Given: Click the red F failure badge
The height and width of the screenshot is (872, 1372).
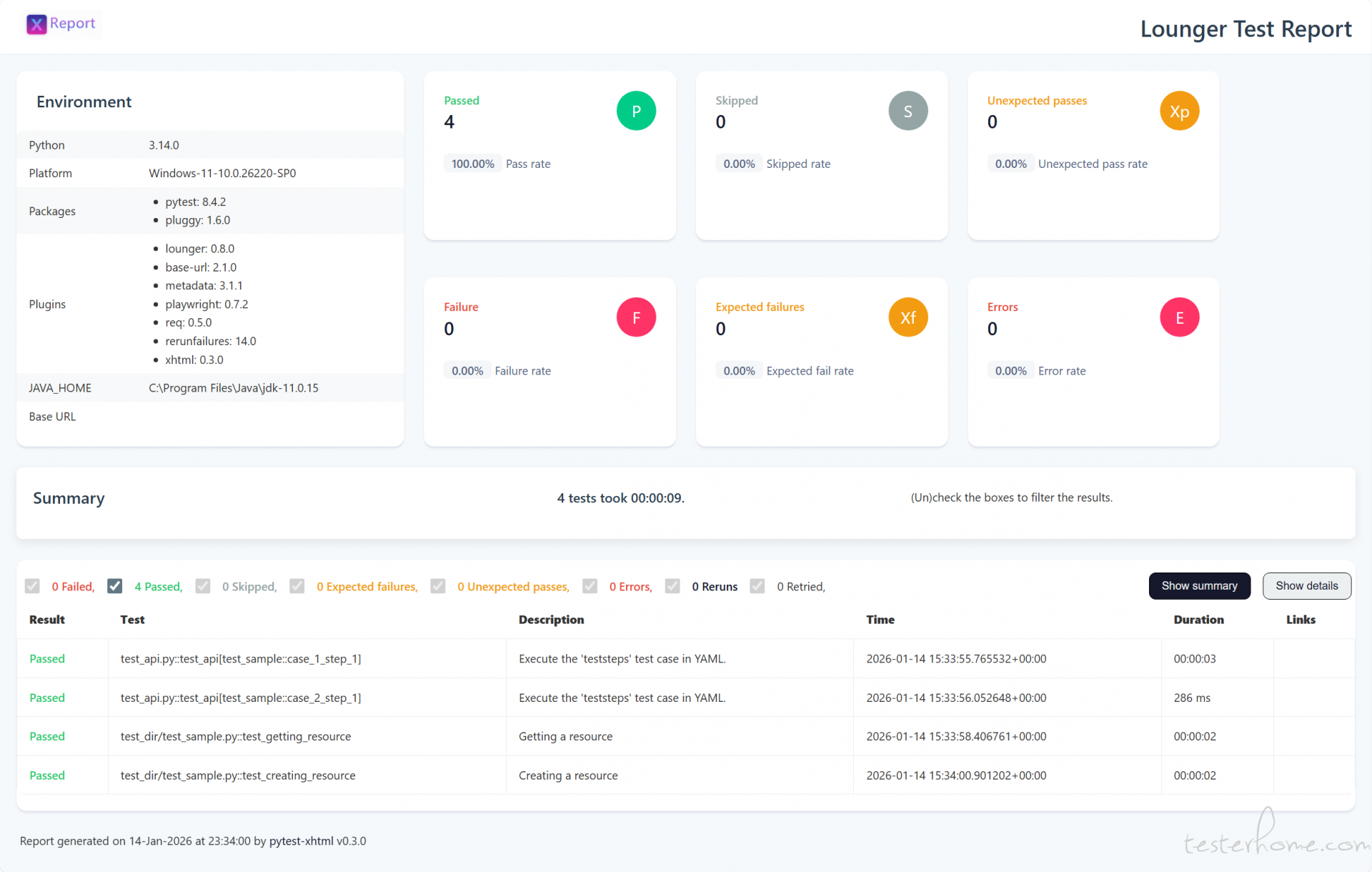Looking at the screenshot, I should coord(636,317).
